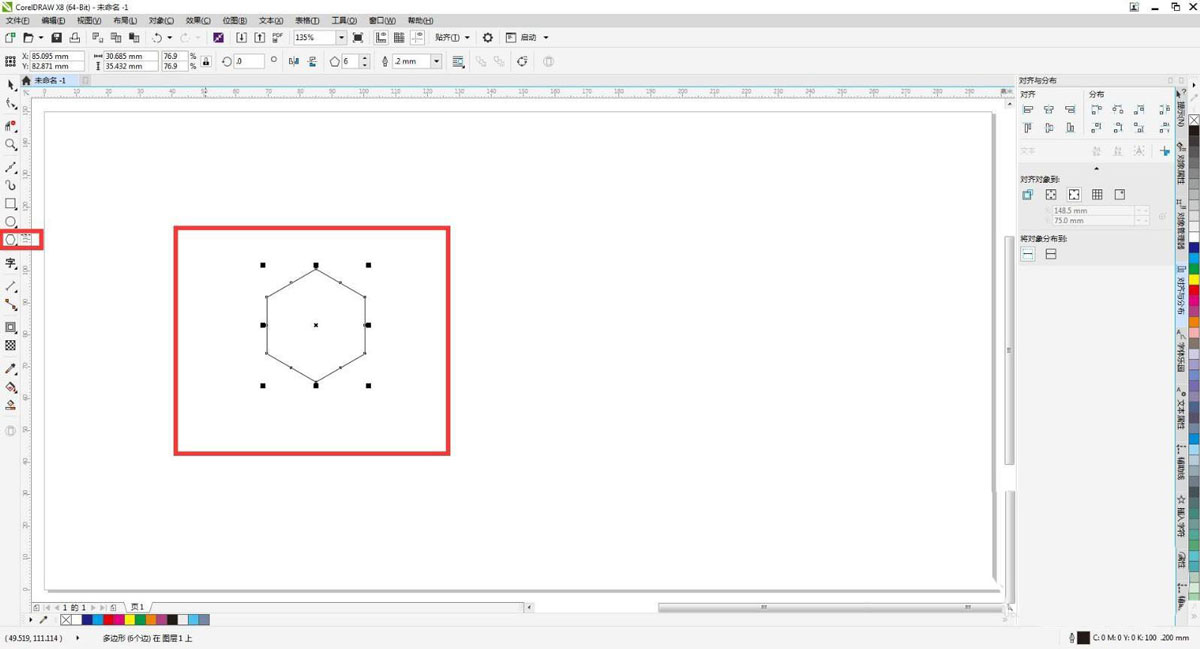The width and height of the screenshot is (1200, 649).
Task: Select the Text tool (字)
Action: (11, 264)
